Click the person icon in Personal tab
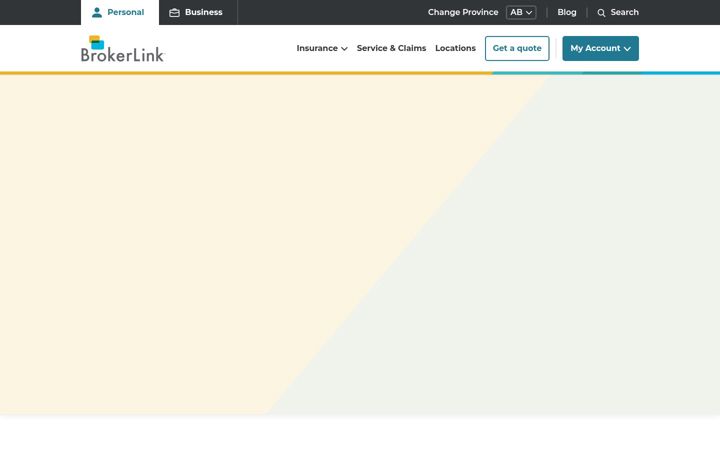Image resolution: width=720 pixels, height=450 pixels. pos(97,12)
